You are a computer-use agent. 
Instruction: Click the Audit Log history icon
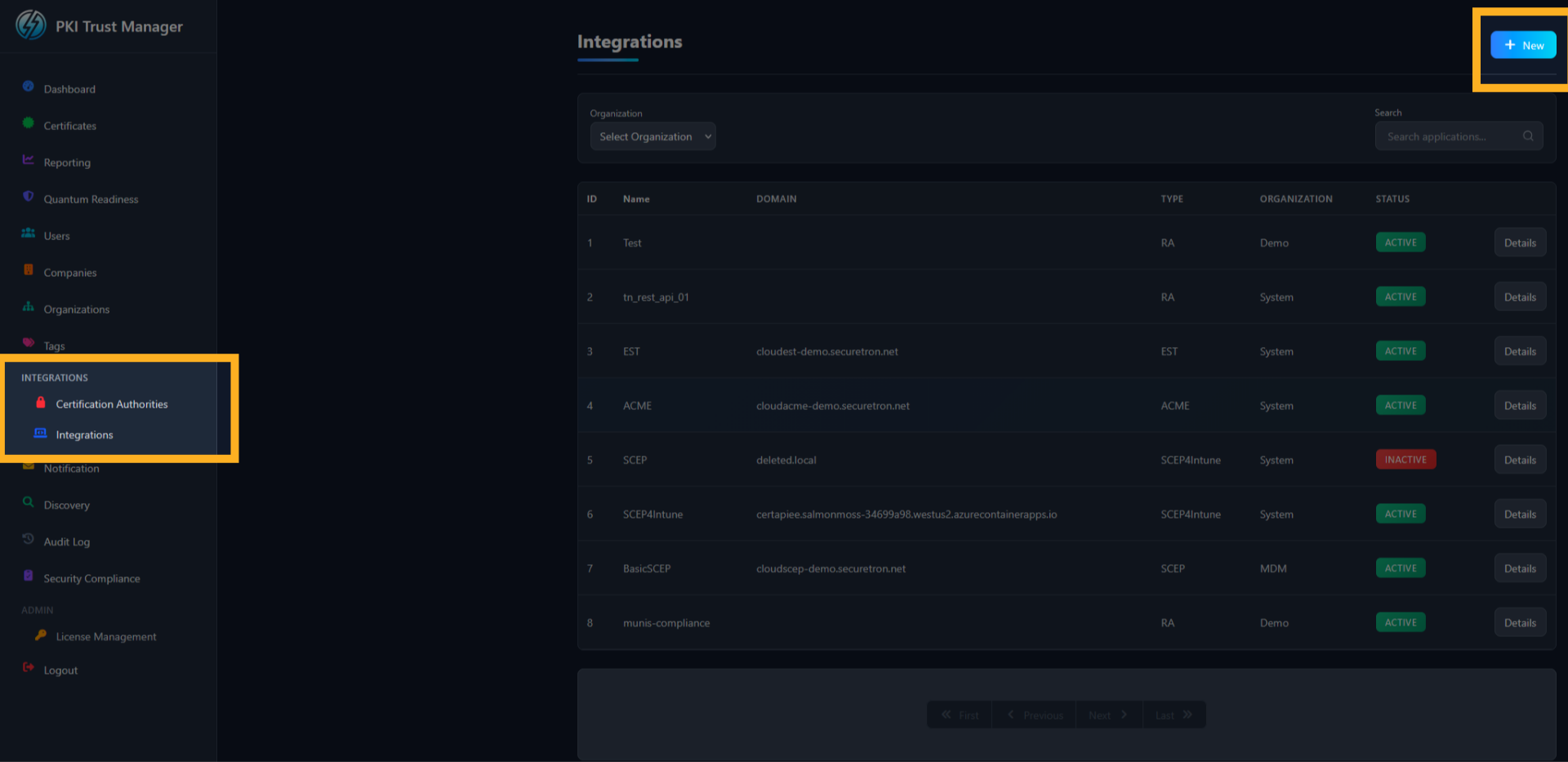coord(27,541)
